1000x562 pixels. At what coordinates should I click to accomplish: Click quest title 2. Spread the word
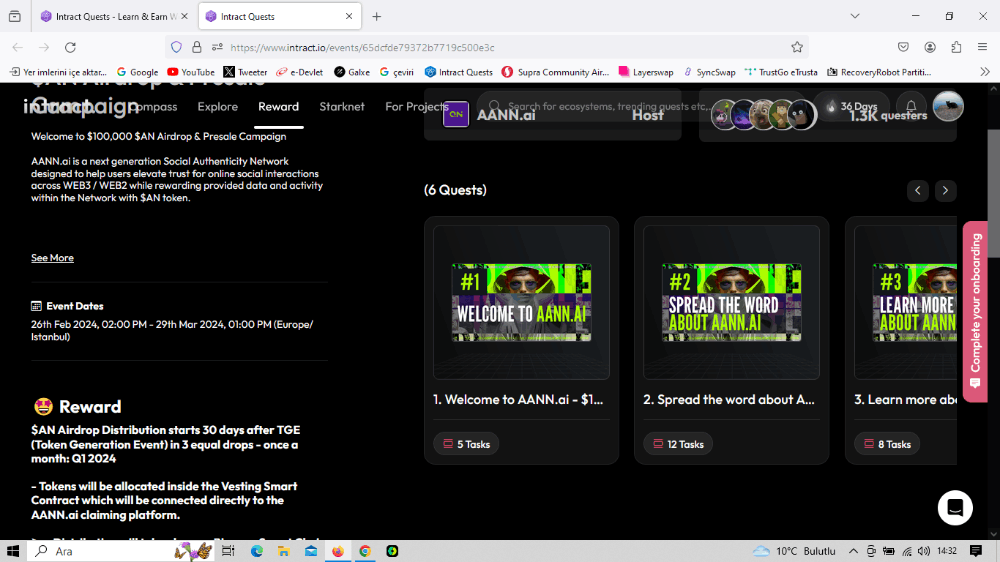pos(729,400)
